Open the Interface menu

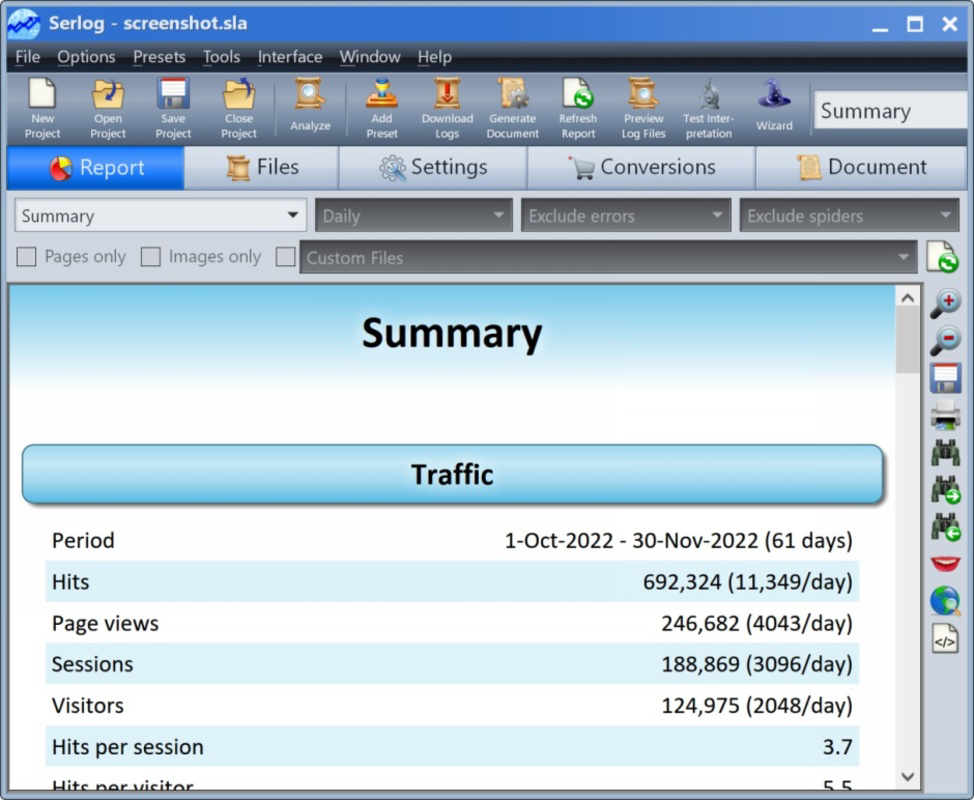(290, 57)
